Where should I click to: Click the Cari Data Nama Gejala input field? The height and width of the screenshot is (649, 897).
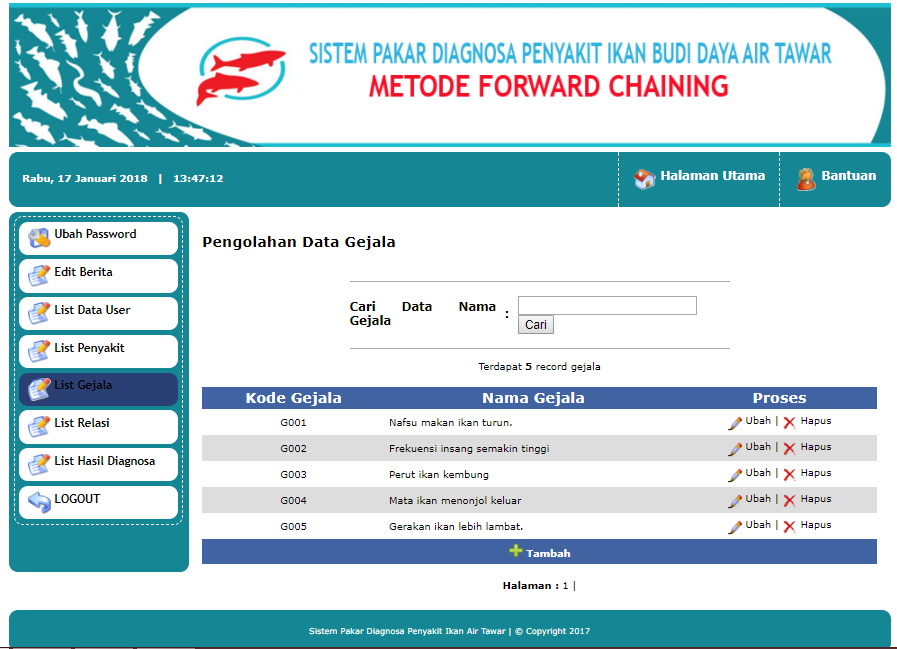pos(606,305)
